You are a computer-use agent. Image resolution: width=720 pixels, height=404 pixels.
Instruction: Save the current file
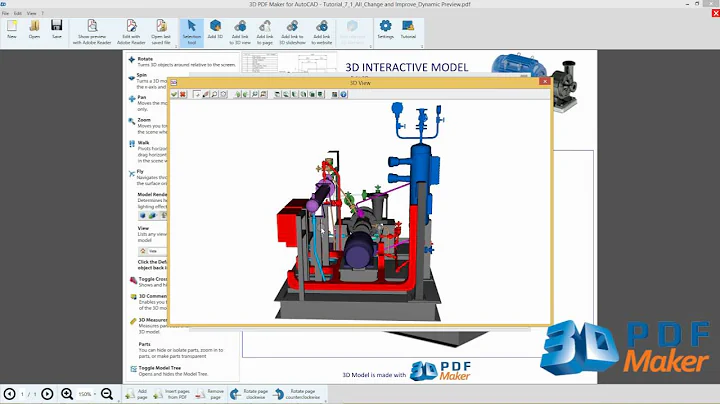(56, 30)
